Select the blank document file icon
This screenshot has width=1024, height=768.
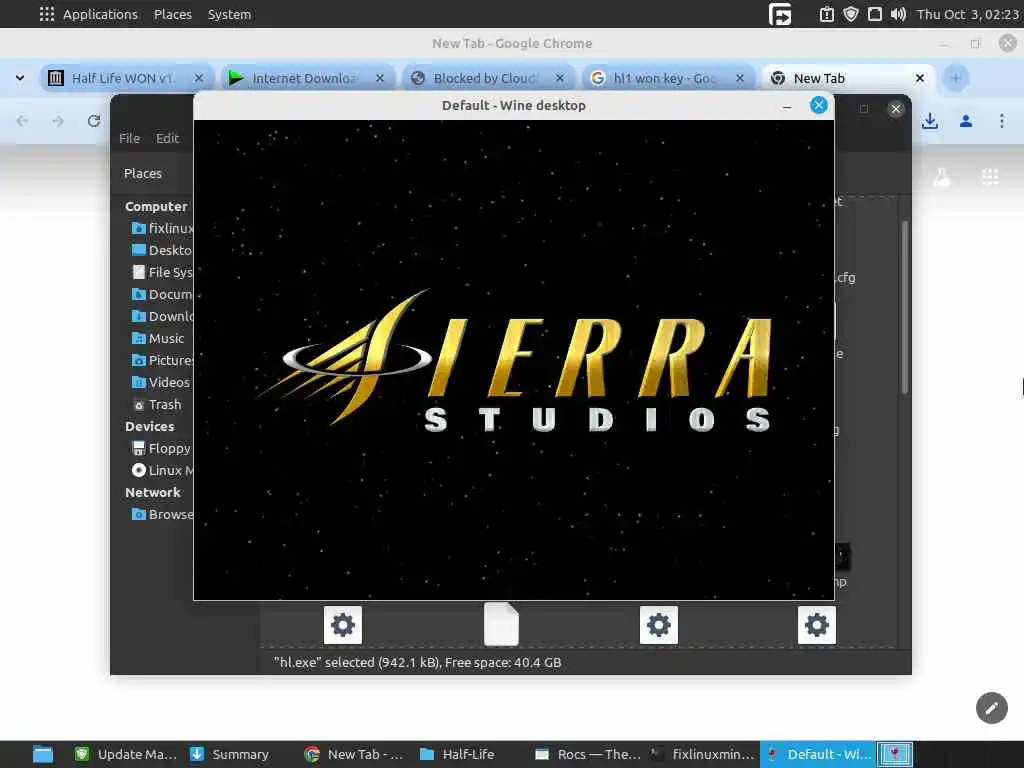coord(502,624)
